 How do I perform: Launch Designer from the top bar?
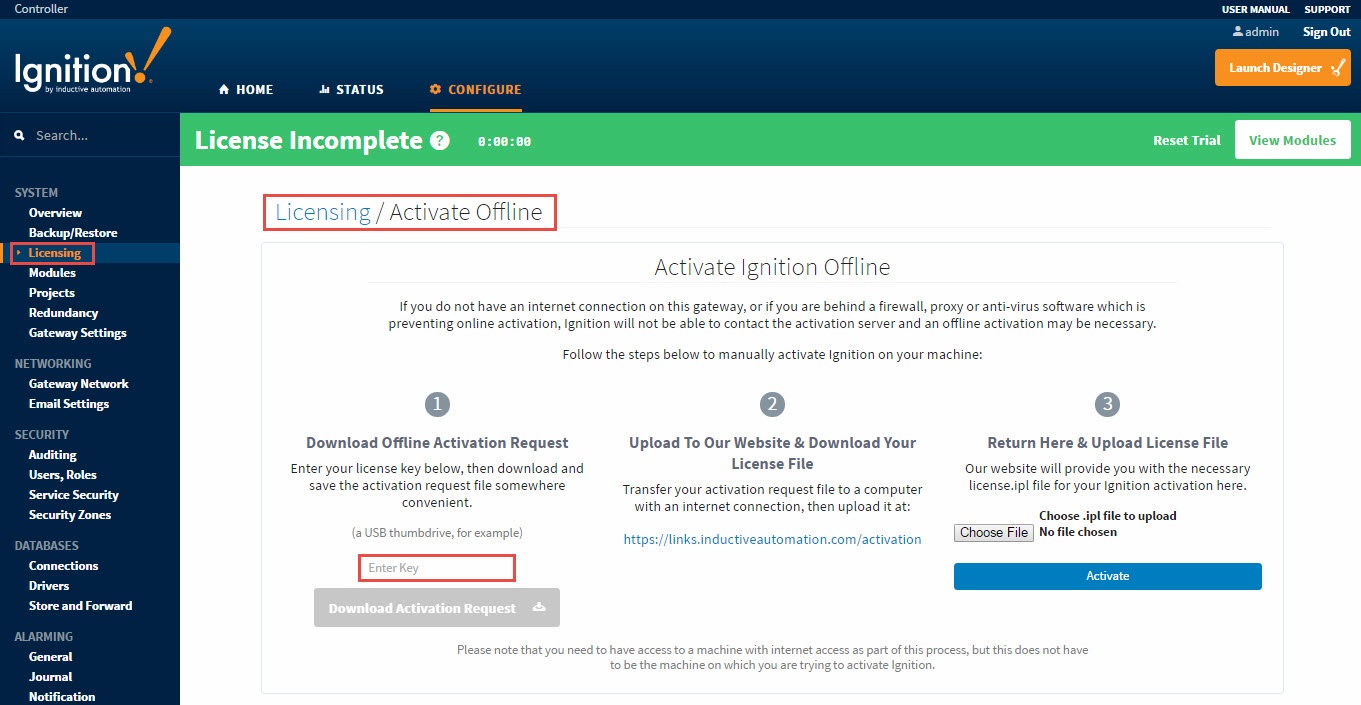pos(1283,67)
